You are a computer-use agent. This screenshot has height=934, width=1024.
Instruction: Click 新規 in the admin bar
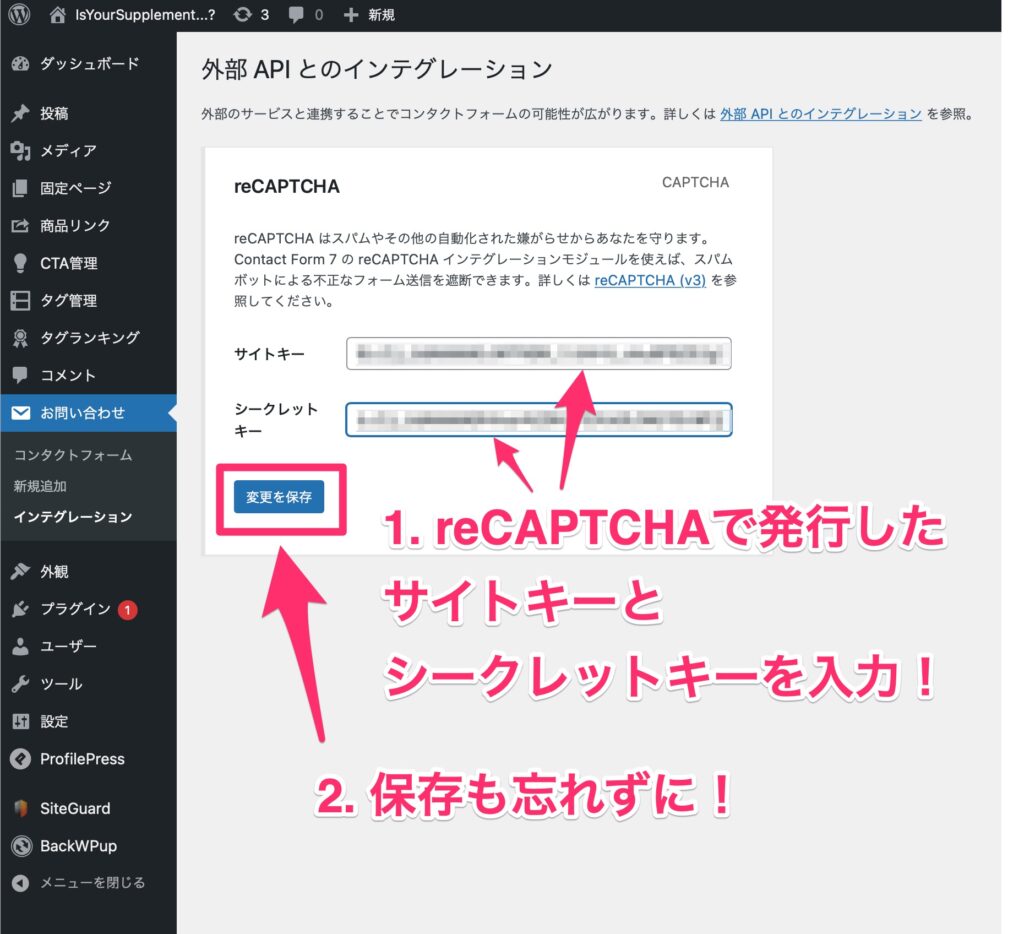[381, 14]
